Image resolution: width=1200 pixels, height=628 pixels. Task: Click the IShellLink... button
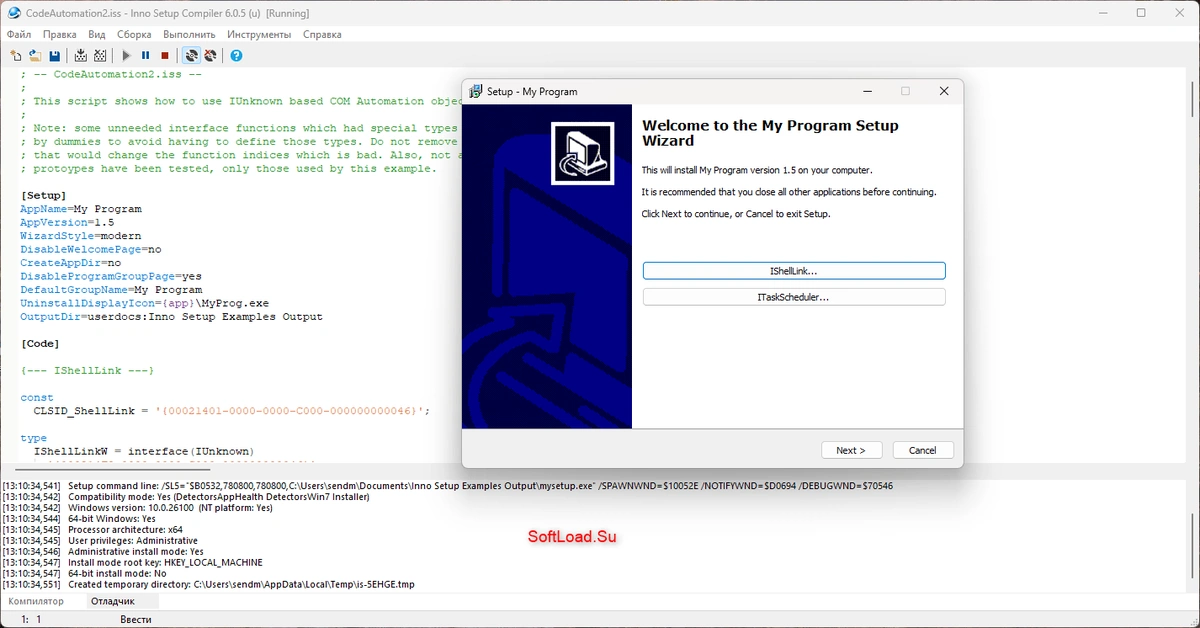[794, 271]
